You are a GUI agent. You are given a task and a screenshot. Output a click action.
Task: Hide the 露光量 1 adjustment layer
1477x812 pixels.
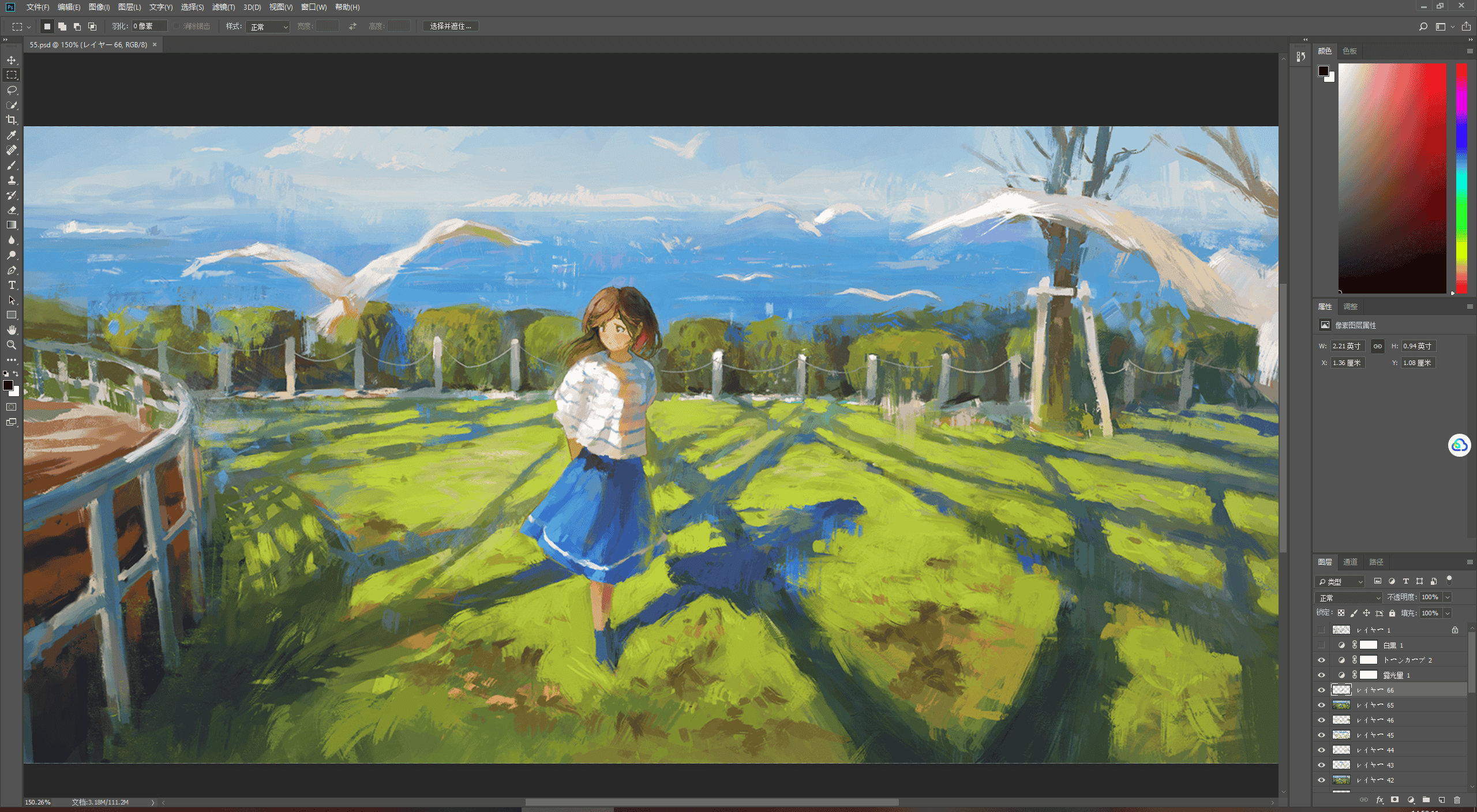tap(1321, 675)
